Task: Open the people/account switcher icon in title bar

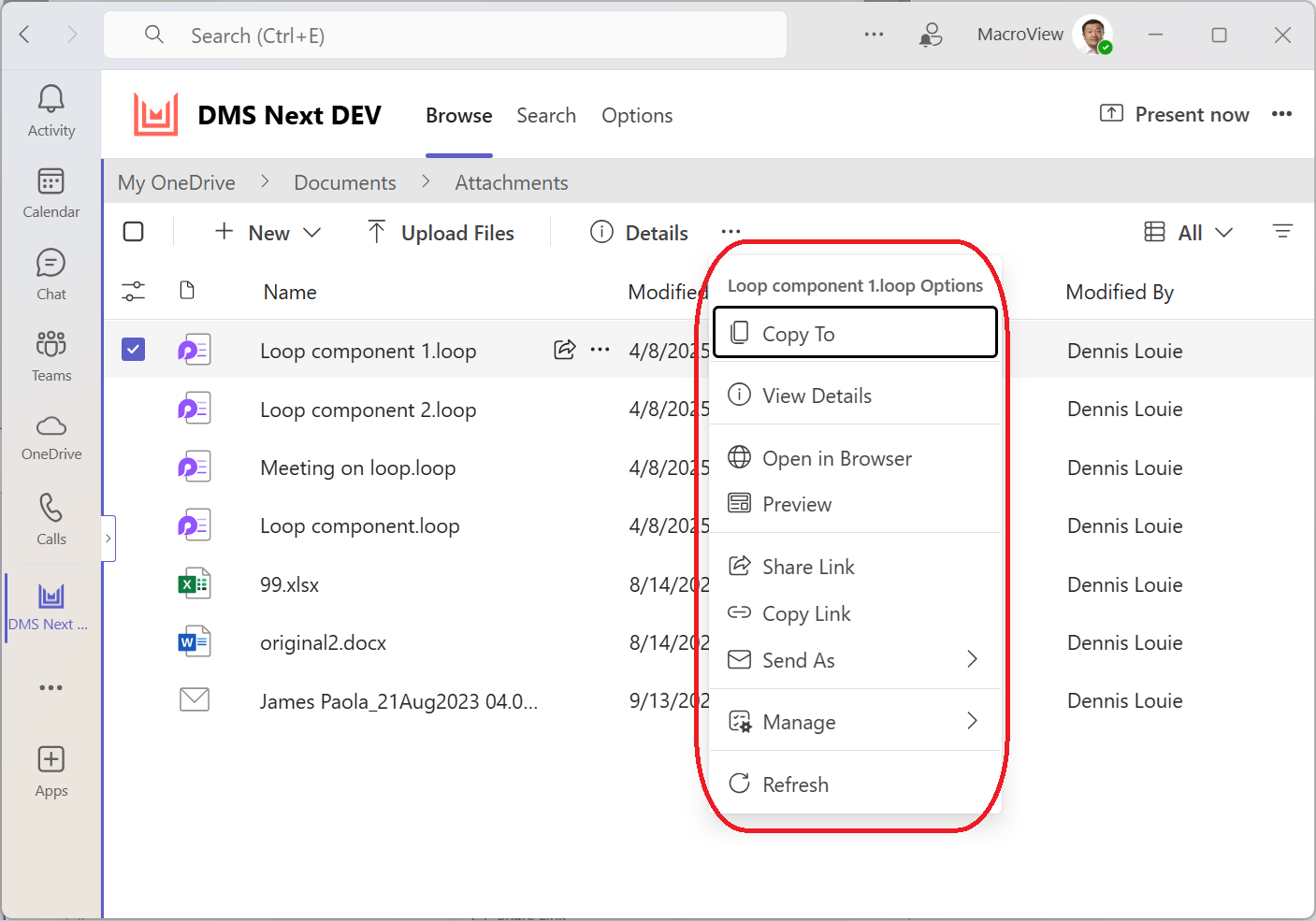Action: [930, 35]
